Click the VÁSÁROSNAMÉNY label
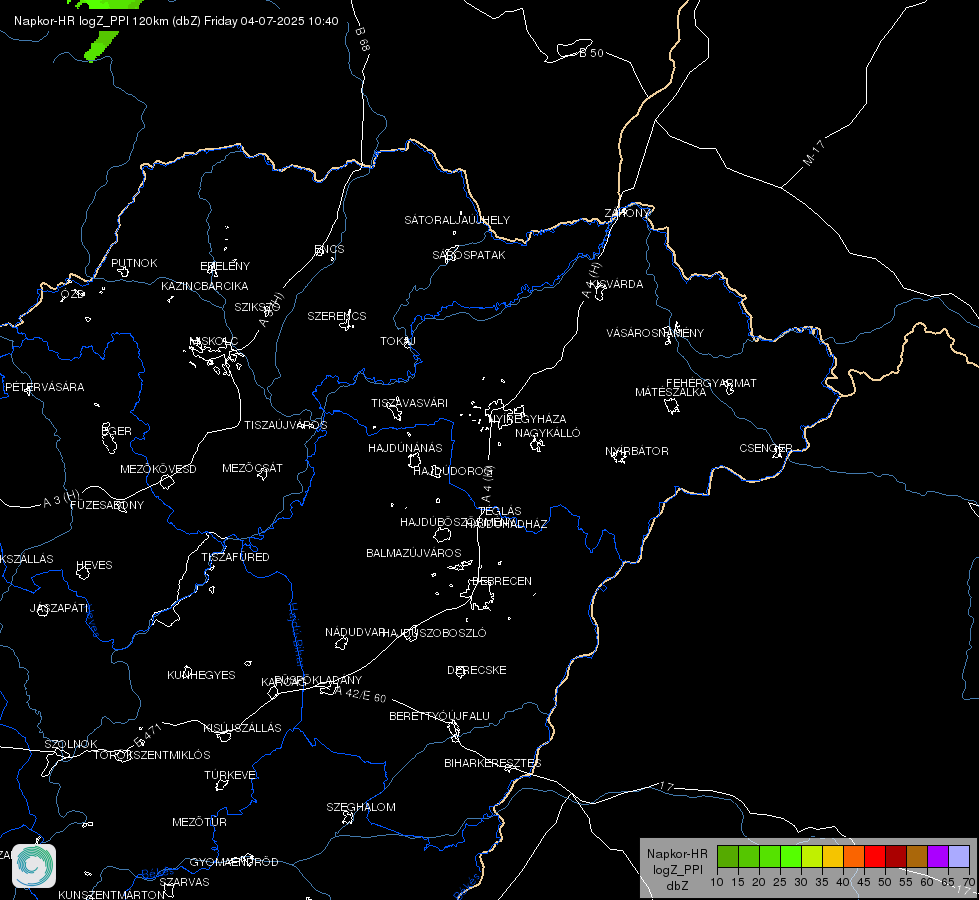 coord(655,333)
